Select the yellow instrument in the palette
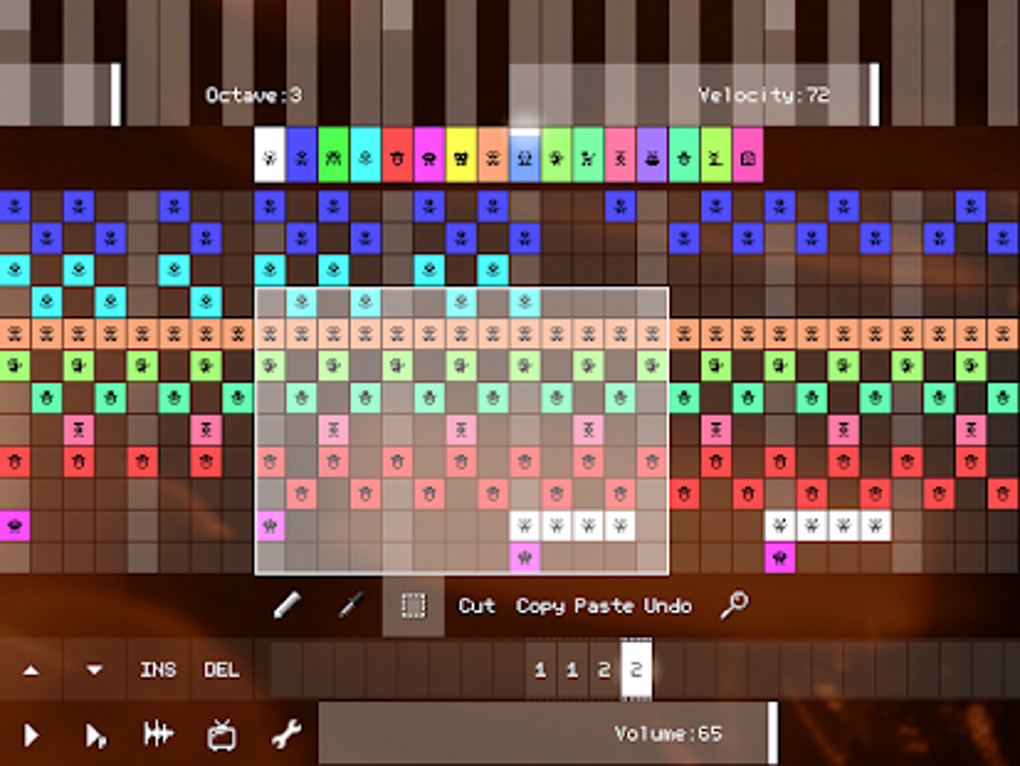This screenshot has width=1020, height=766. (x=464, y=157)
